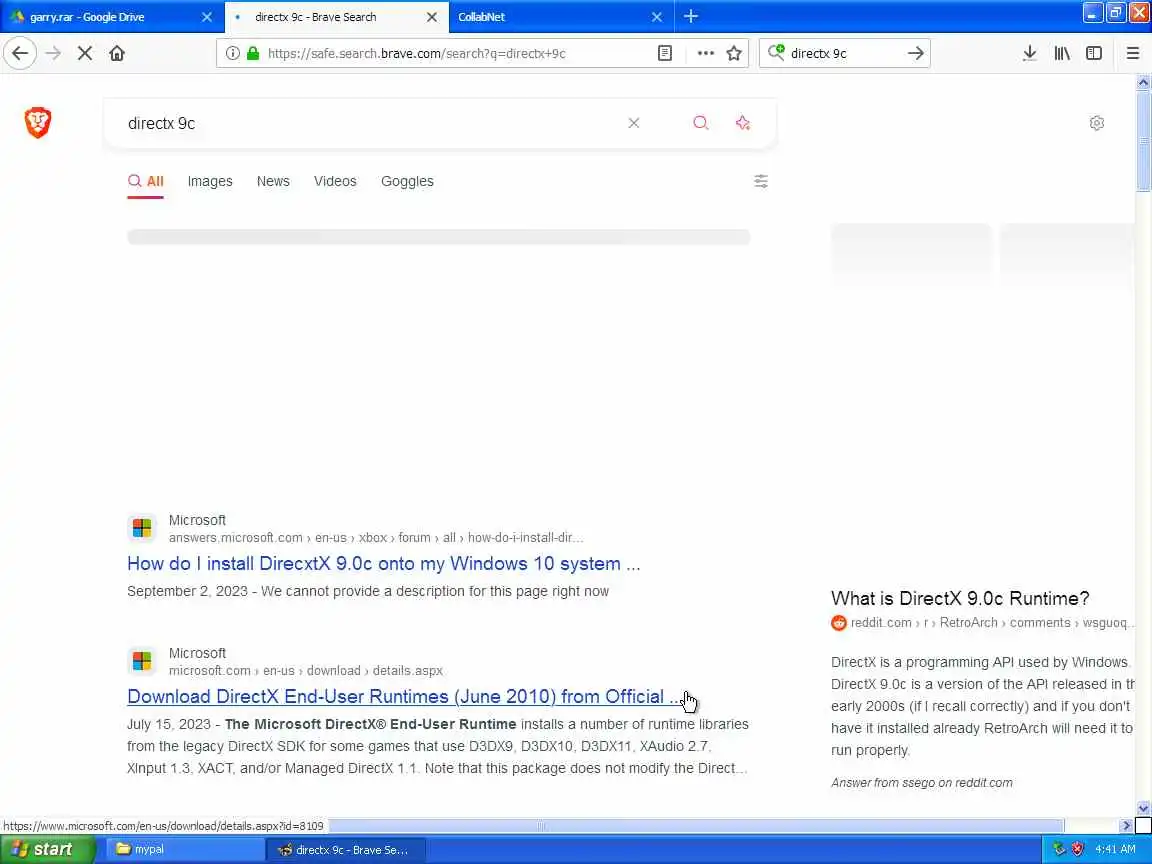Click the red shield tray icon
This screenshot has width=1152, height=864.
(1077, 849)
